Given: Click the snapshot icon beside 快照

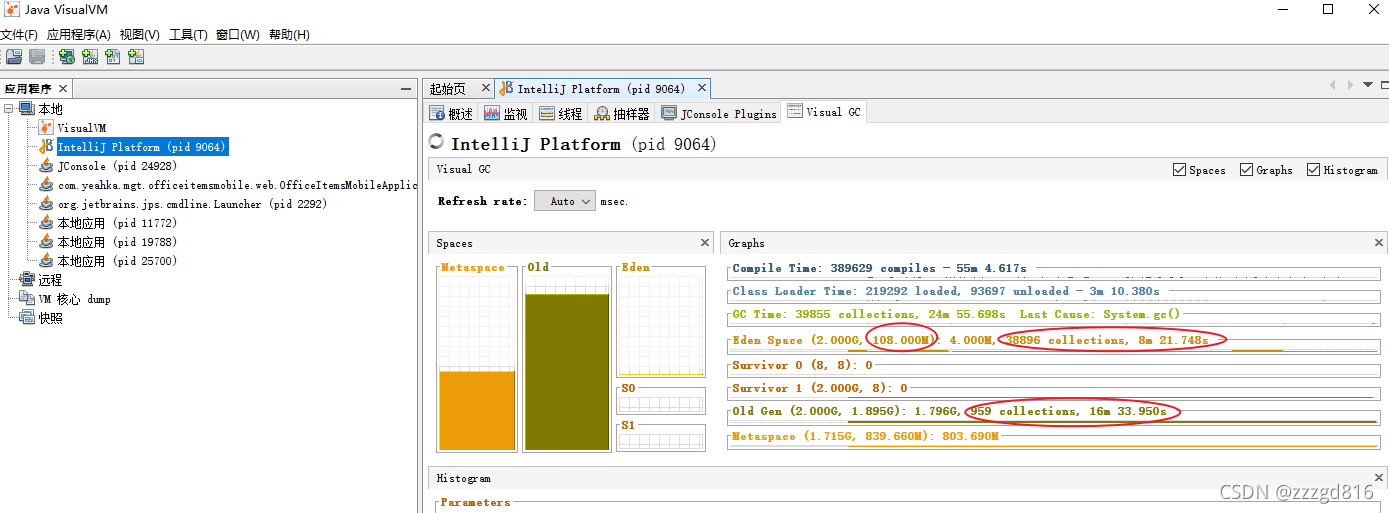Looking at the screenshot, I should pos(27,318).
